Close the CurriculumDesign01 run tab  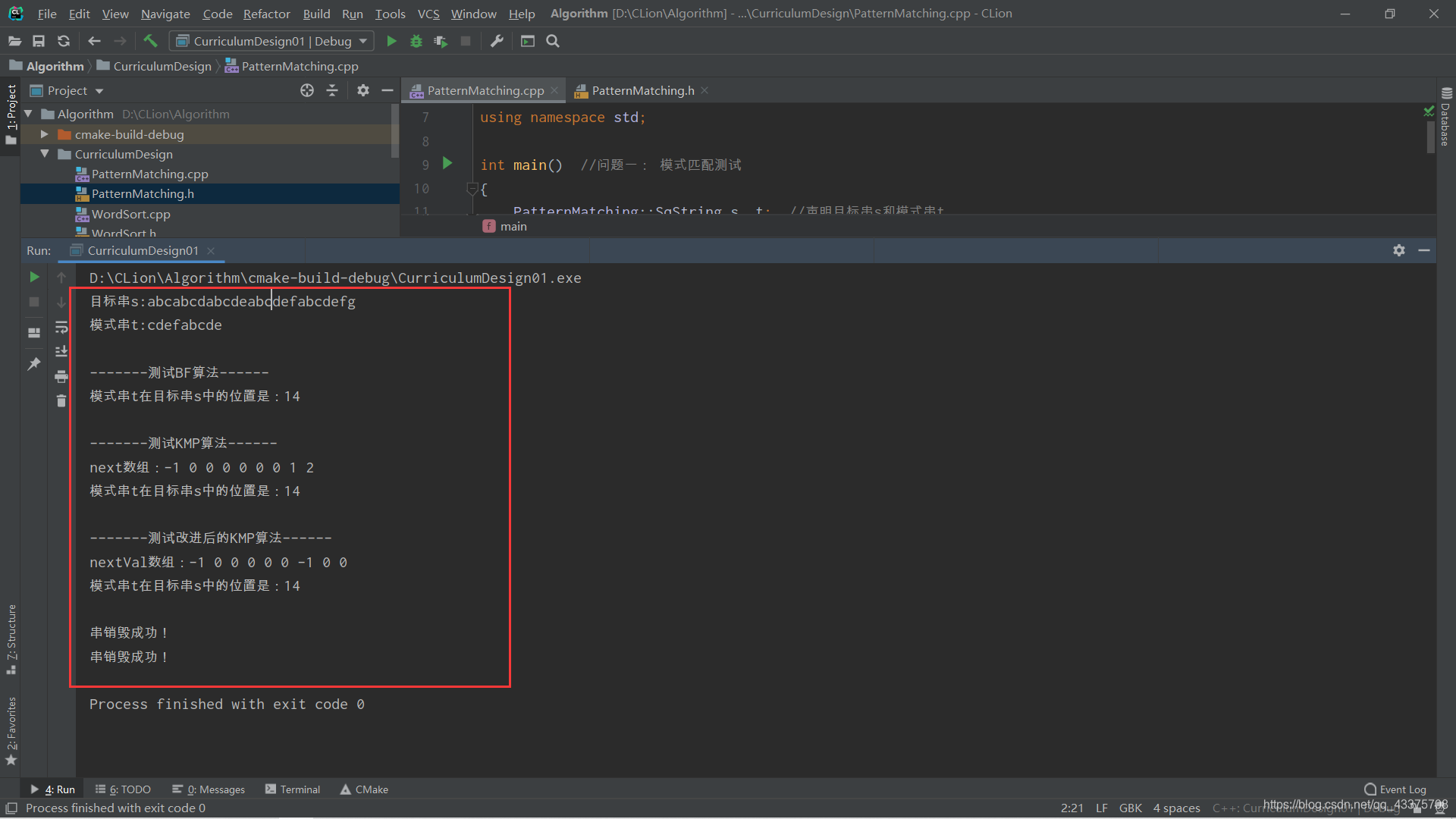(x=211, y=250)
